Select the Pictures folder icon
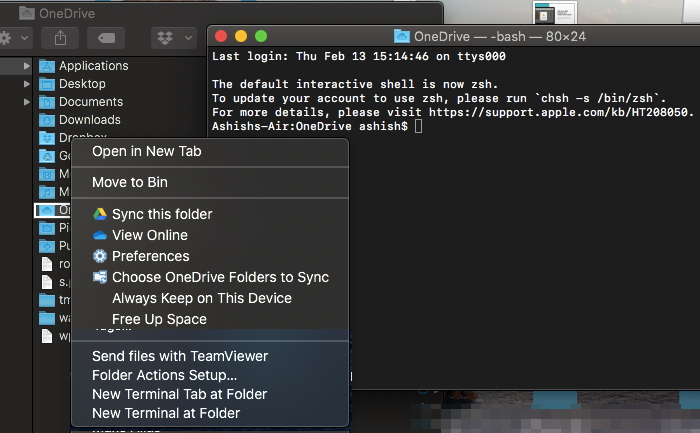Image resolution: width=700 pixels, height=433 pixels. click(47, 228)
